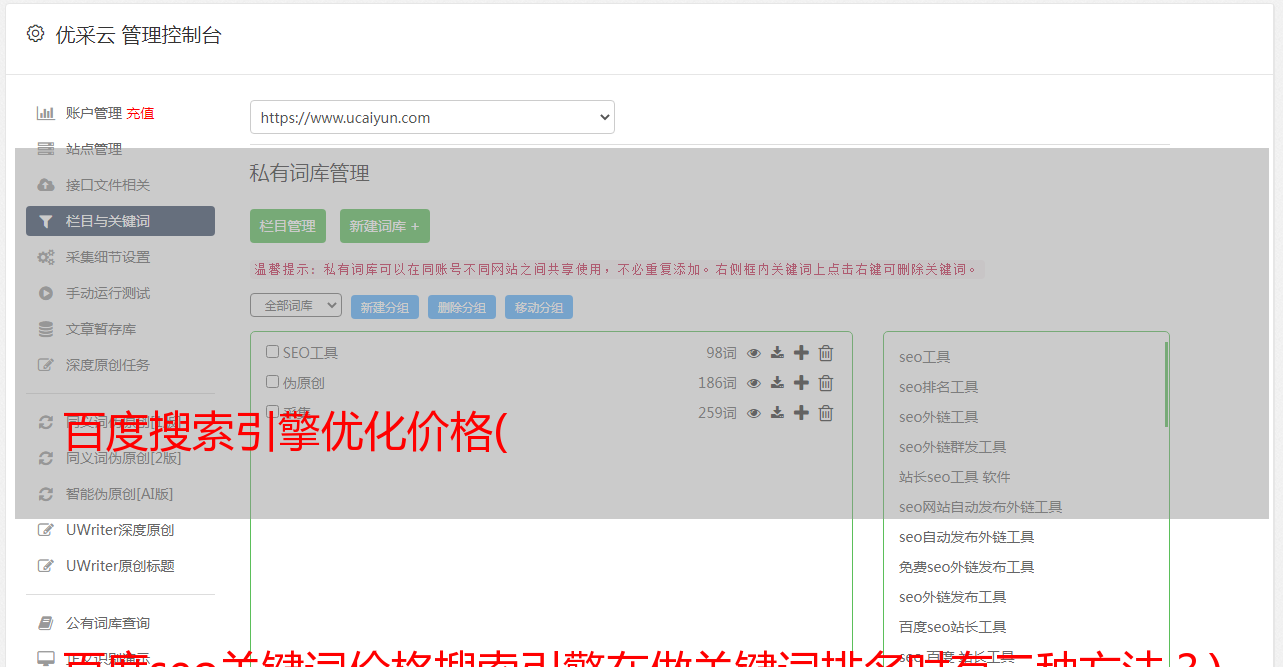Download the SEO工具 keyword library
The image size is (1283, 667).
point(777,353)
